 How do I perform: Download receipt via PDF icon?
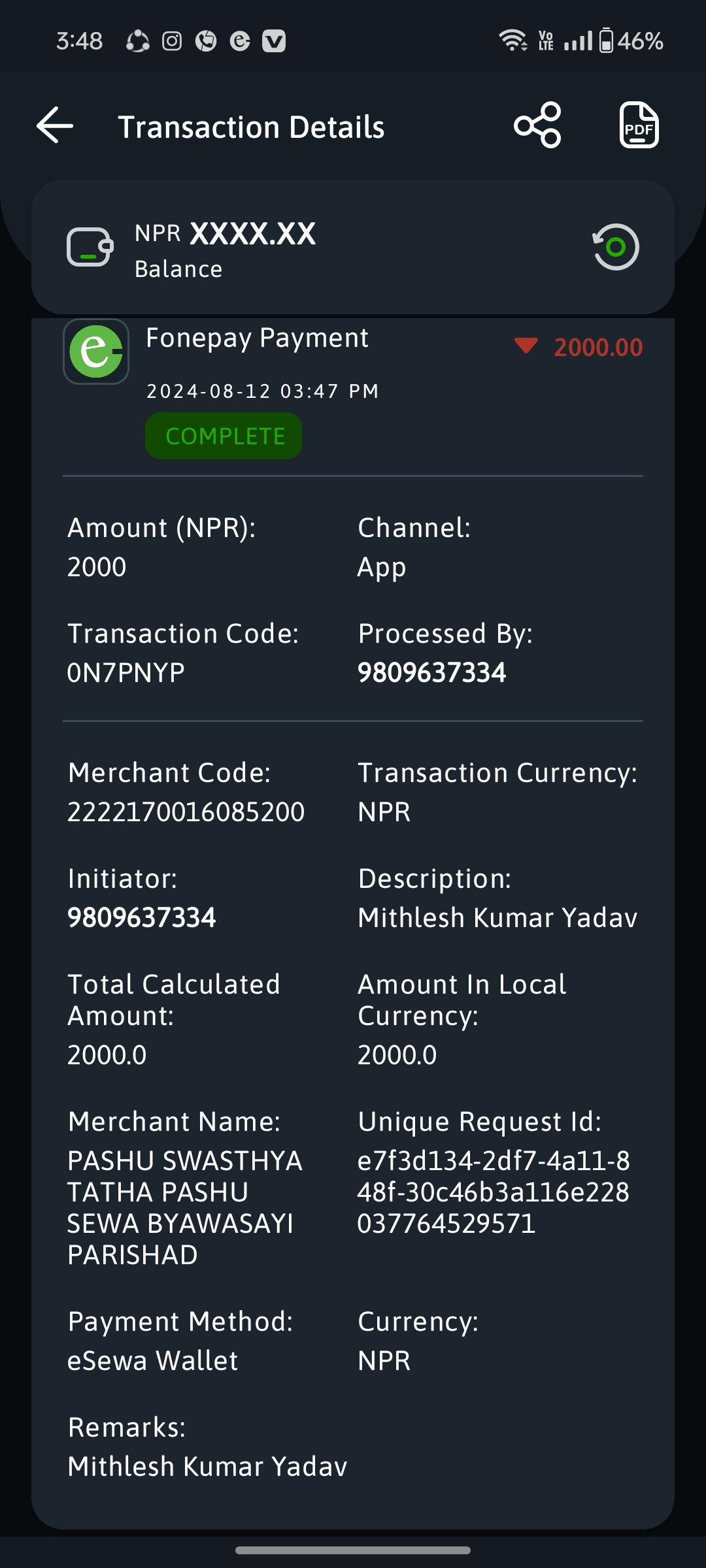(639, 125)
